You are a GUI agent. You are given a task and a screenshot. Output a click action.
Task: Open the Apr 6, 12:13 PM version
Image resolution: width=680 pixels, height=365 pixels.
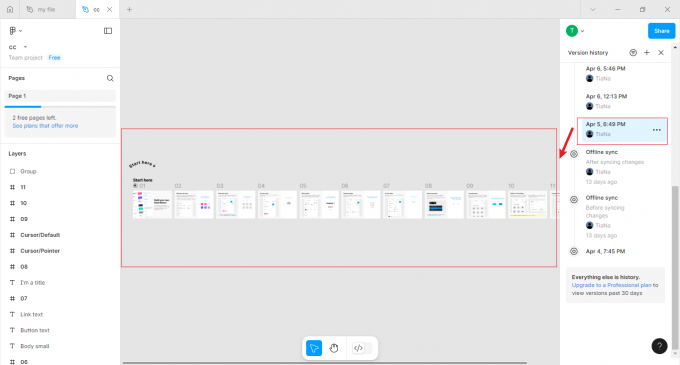tap(623, 101)
